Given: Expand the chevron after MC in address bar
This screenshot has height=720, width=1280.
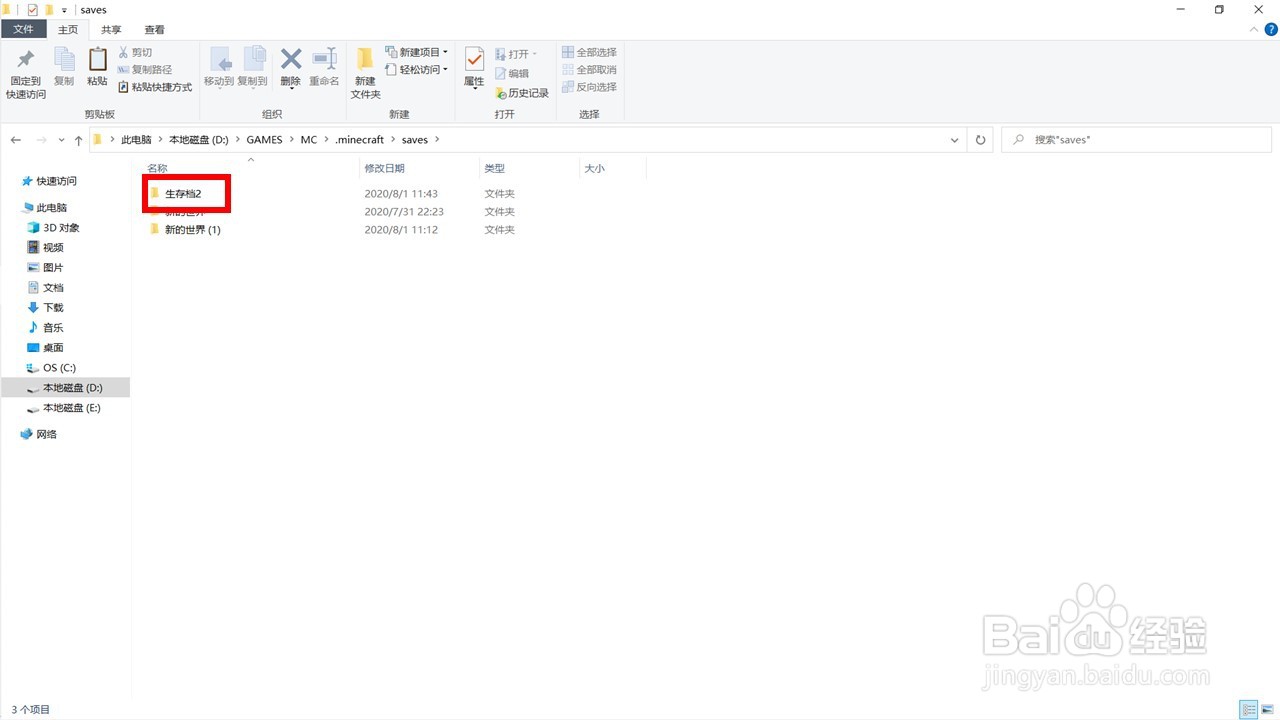Looking at the screenshot, I should pyautogui.click(x=326, y=140).
